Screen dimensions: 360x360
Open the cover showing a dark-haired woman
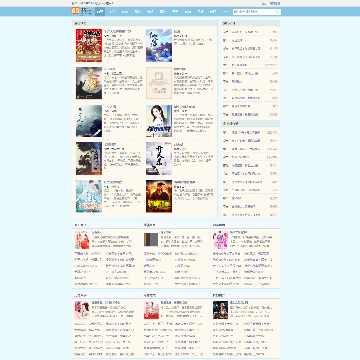[159, 121]
